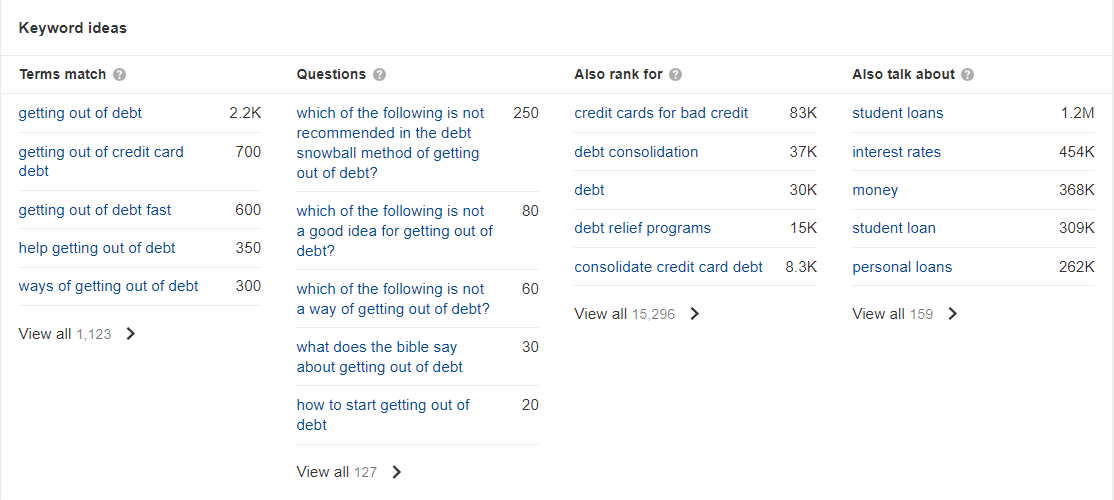The width and height of the screenshot is (1114, 500).
Task: Click the 'personal loans' keyword link
Action: point(902,268)
